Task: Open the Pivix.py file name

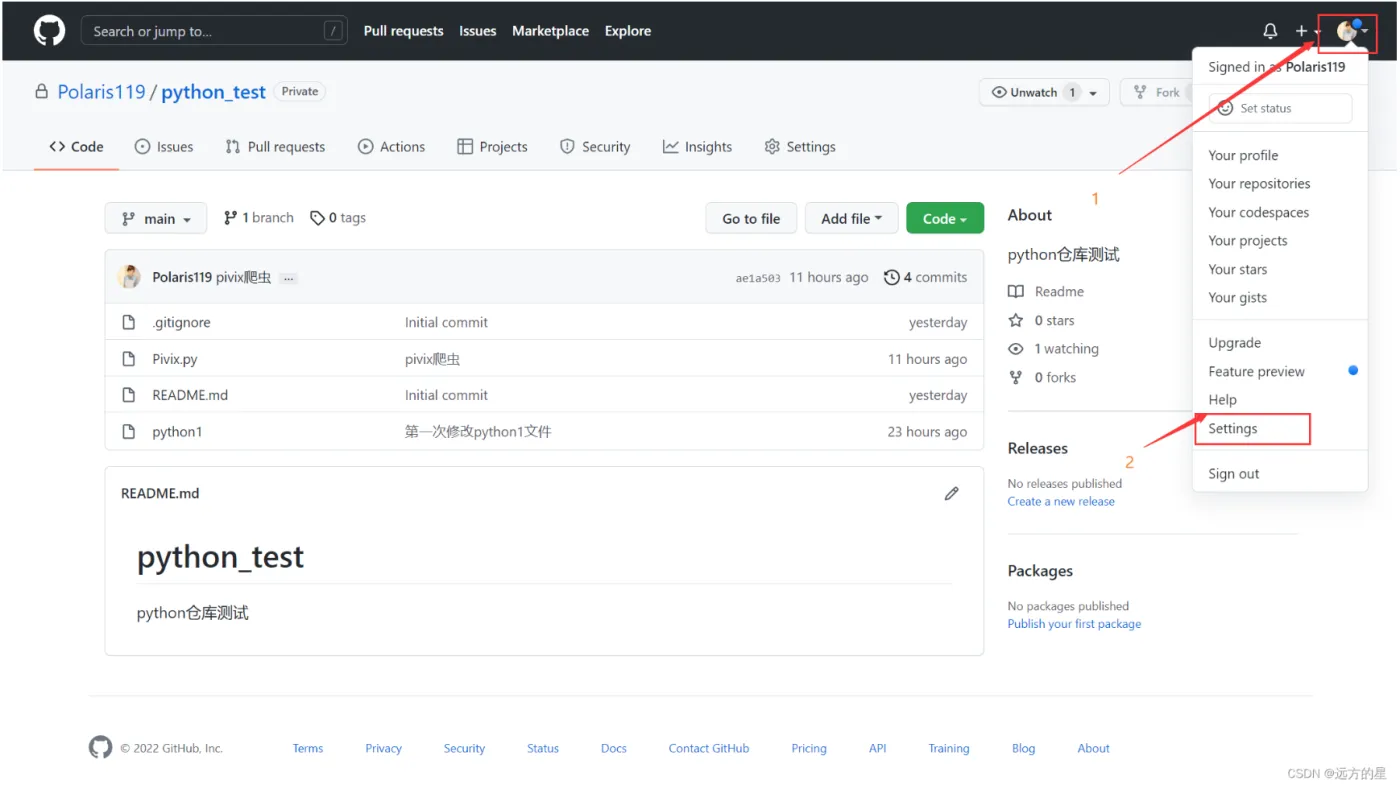Action: click(175, 359)
